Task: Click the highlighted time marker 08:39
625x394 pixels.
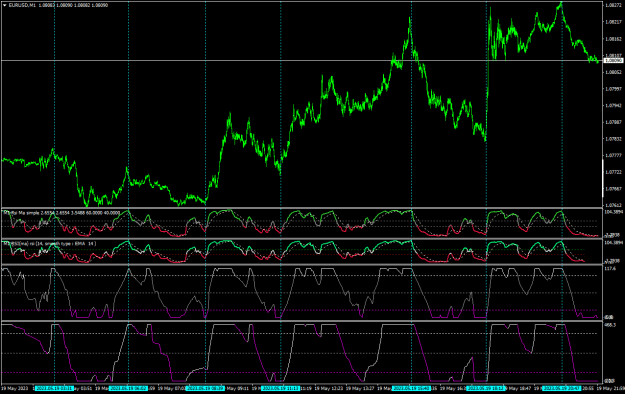Action: [206, 388]
